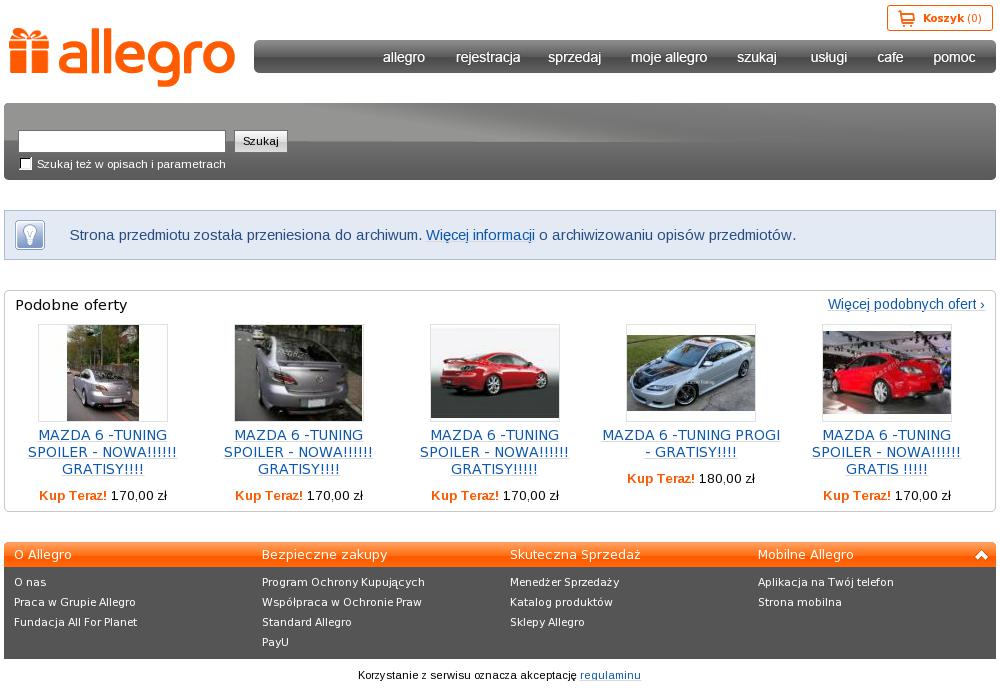Open the Koszyk shopping cart
This screenshot has width=1000, height=695.
[939, 18]
